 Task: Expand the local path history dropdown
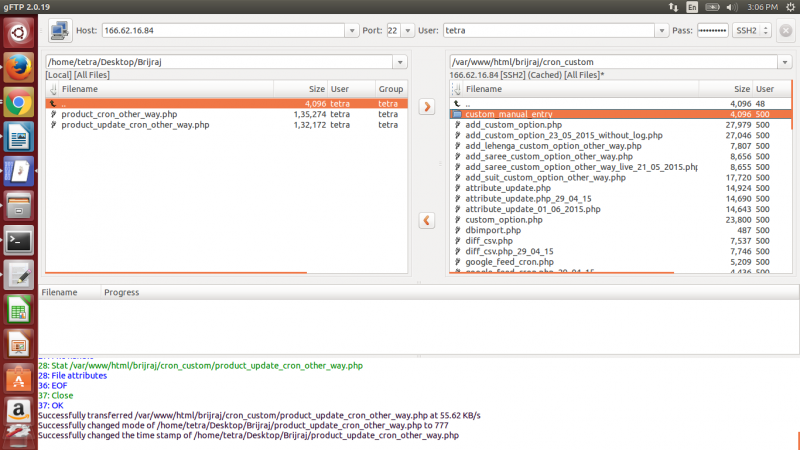[400, 62]
